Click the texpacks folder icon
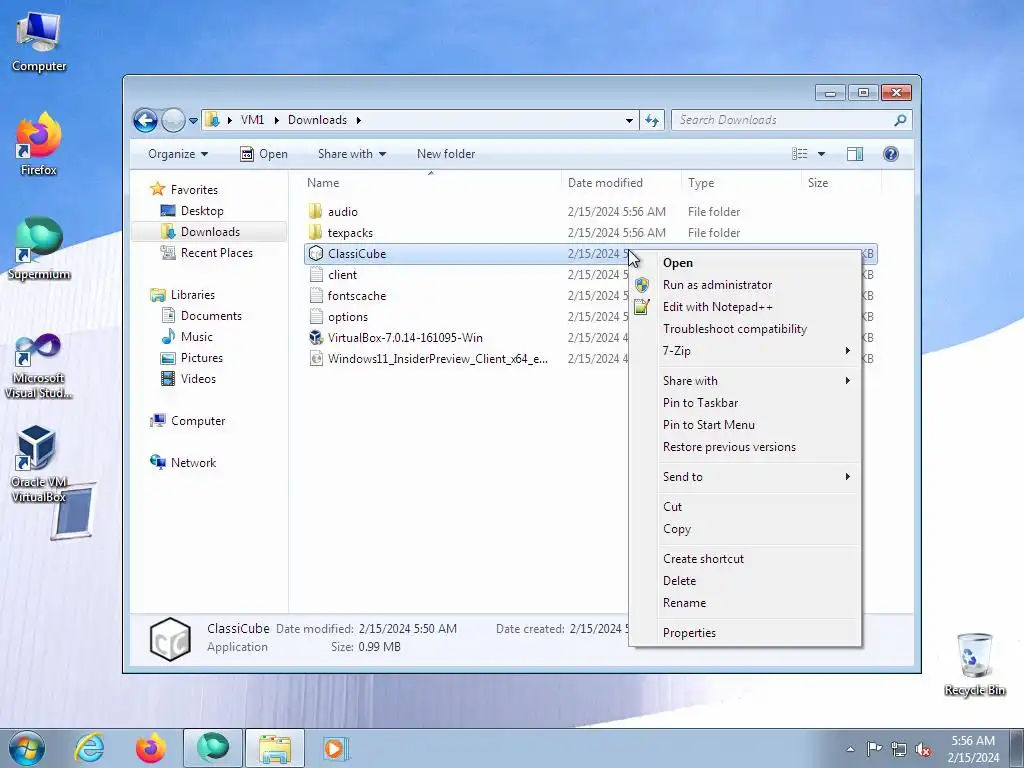This screenshot has height=768, width=1024. (x=316, y=232)
